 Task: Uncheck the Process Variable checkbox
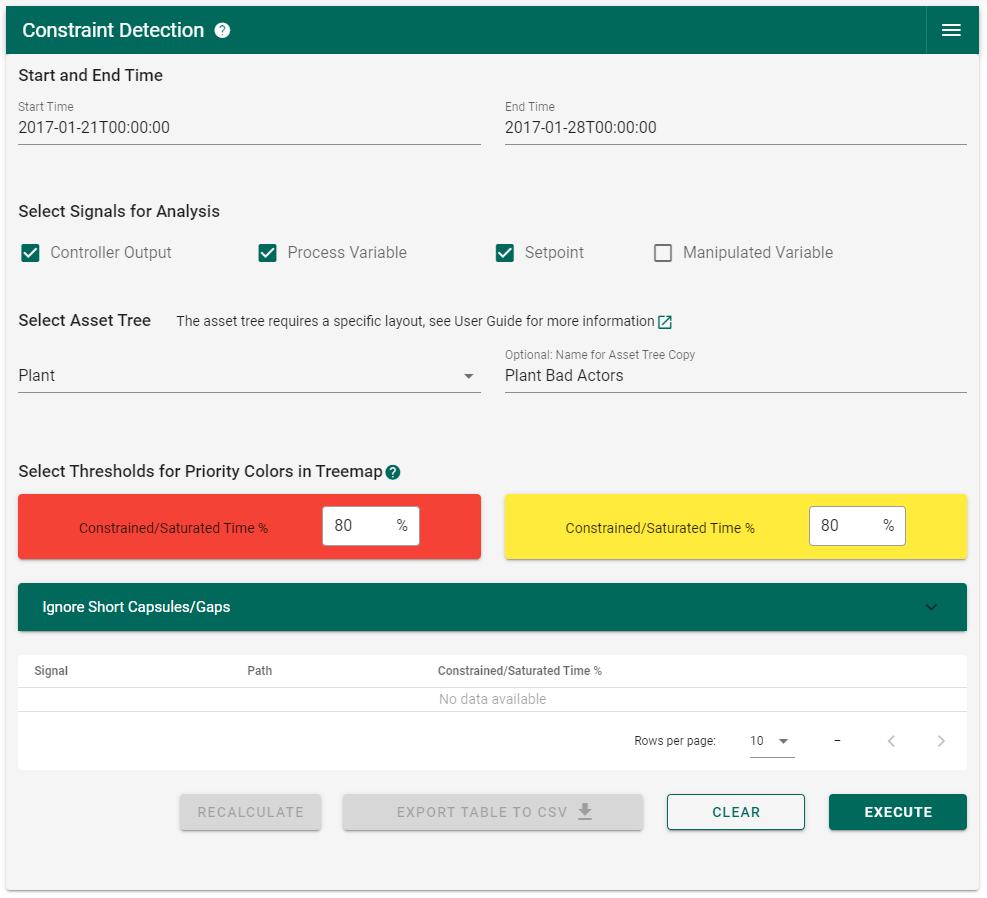(x=268, y=253)
